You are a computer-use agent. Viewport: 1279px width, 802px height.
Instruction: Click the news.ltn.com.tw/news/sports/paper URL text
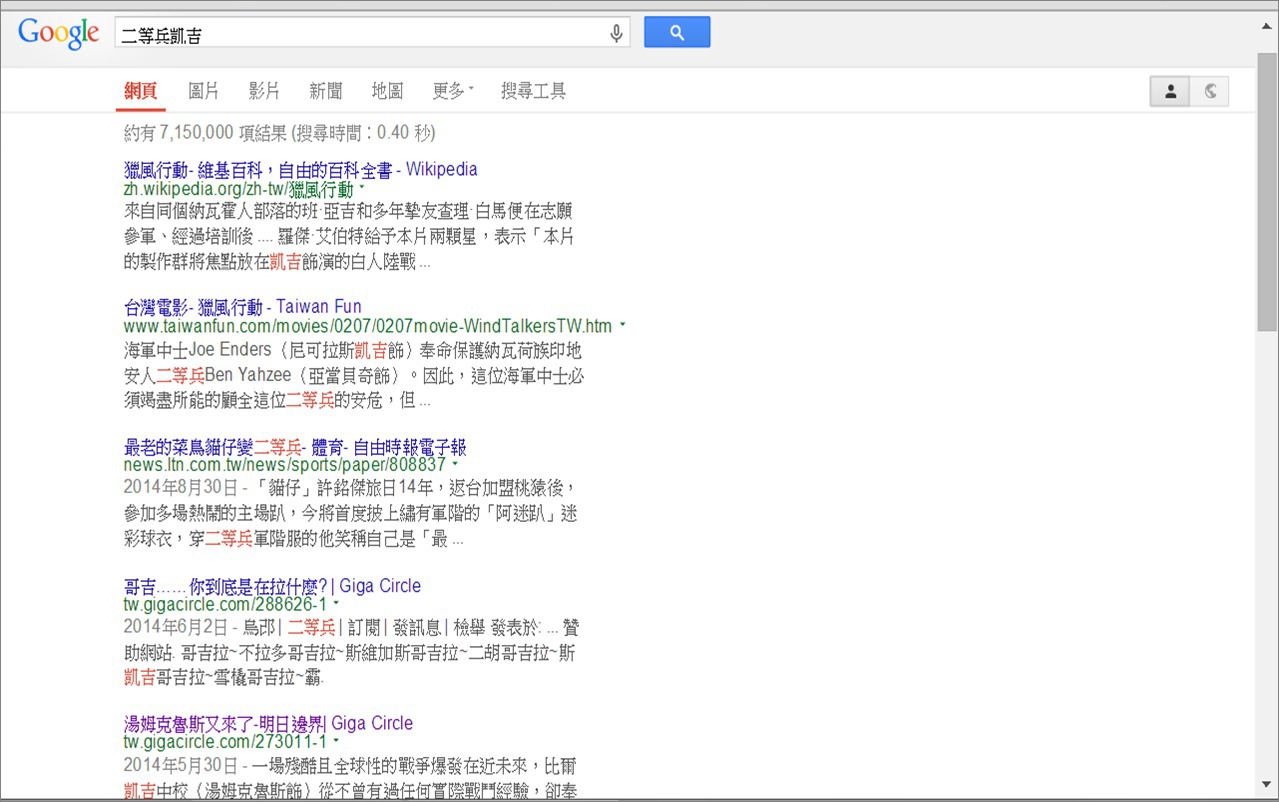point(285,465)
